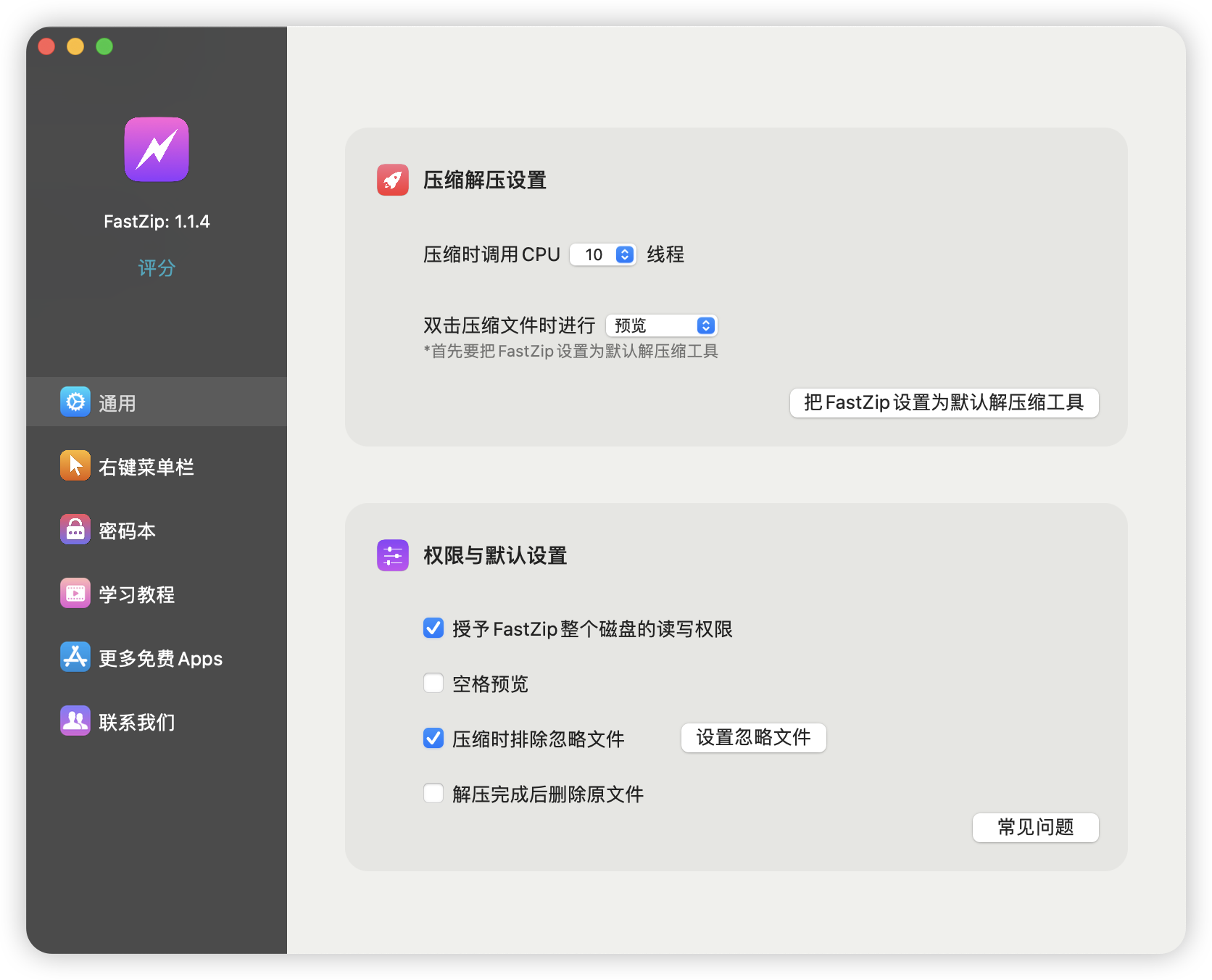
Task: Click the lock icon for 密码本
Action: pos(75,529)
